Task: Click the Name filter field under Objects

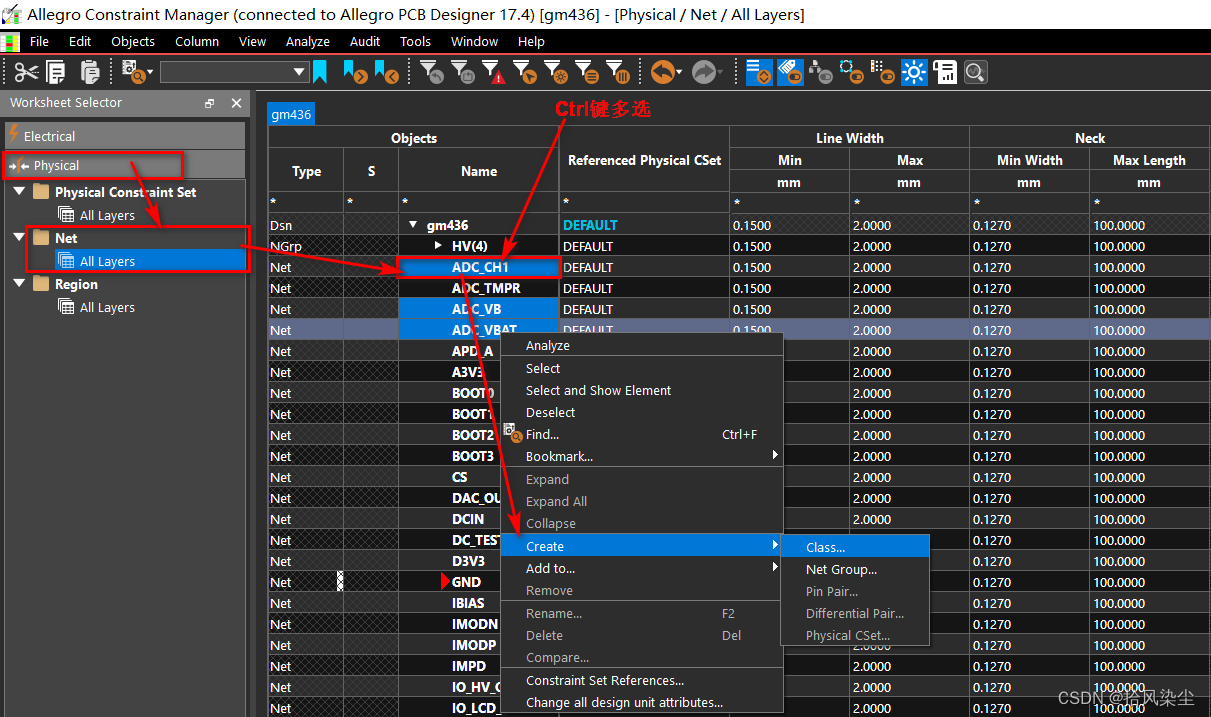Action: pos(479,203)
